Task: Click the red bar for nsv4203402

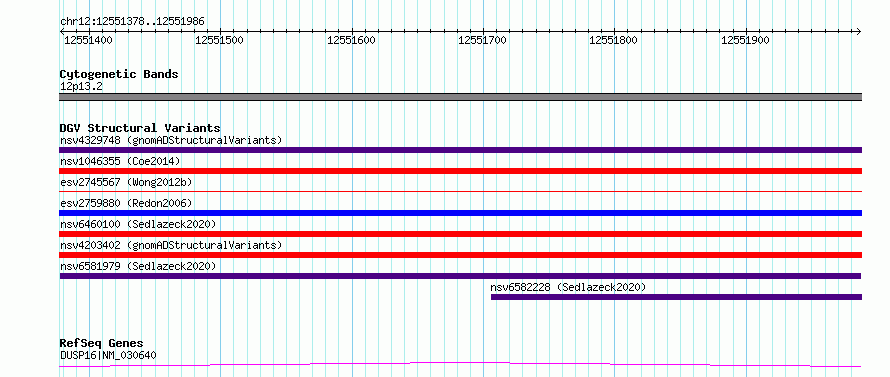Action: [x=460, y=255]
